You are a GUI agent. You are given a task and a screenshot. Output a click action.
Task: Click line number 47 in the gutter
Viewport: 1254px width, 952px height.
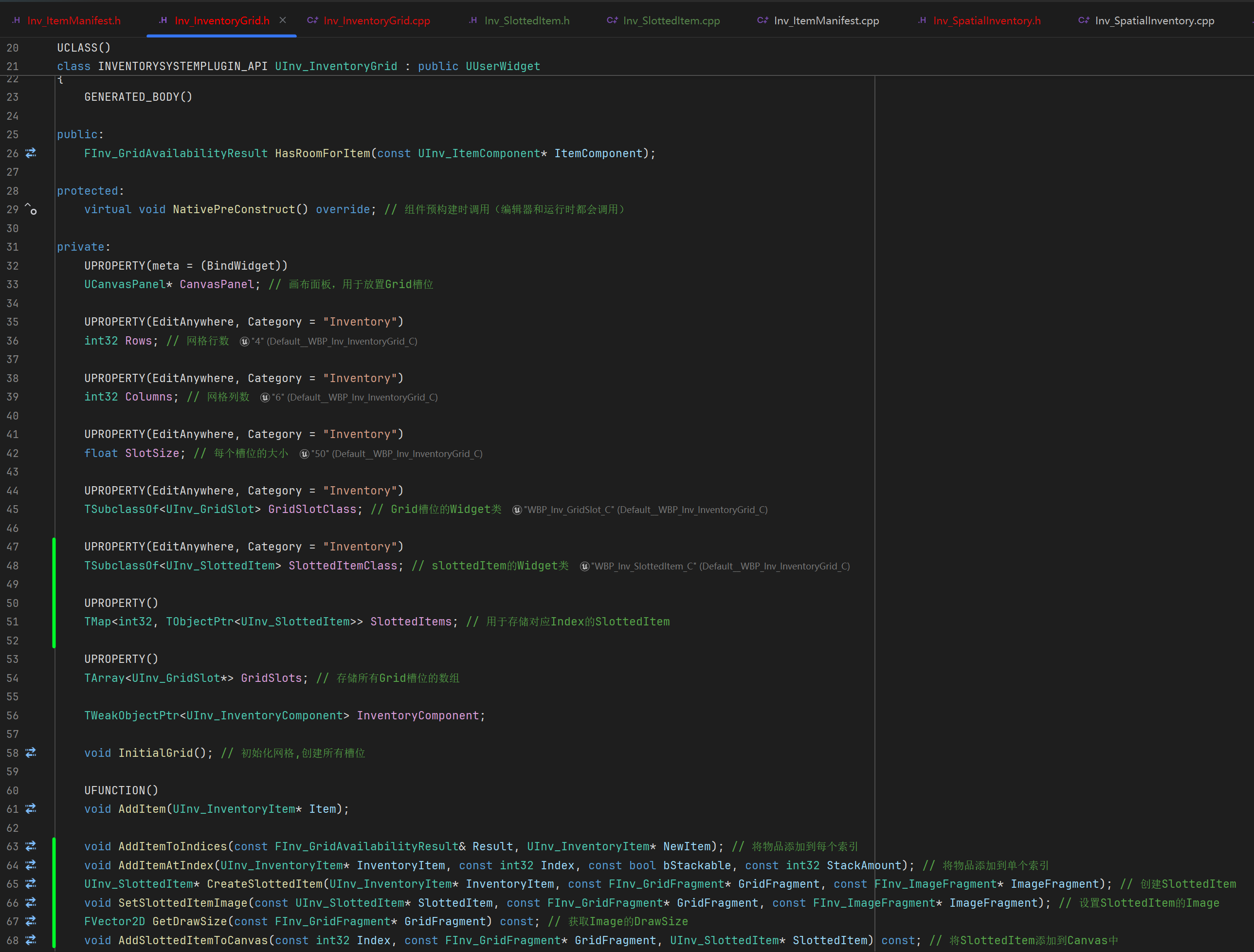tap(13, 547)
